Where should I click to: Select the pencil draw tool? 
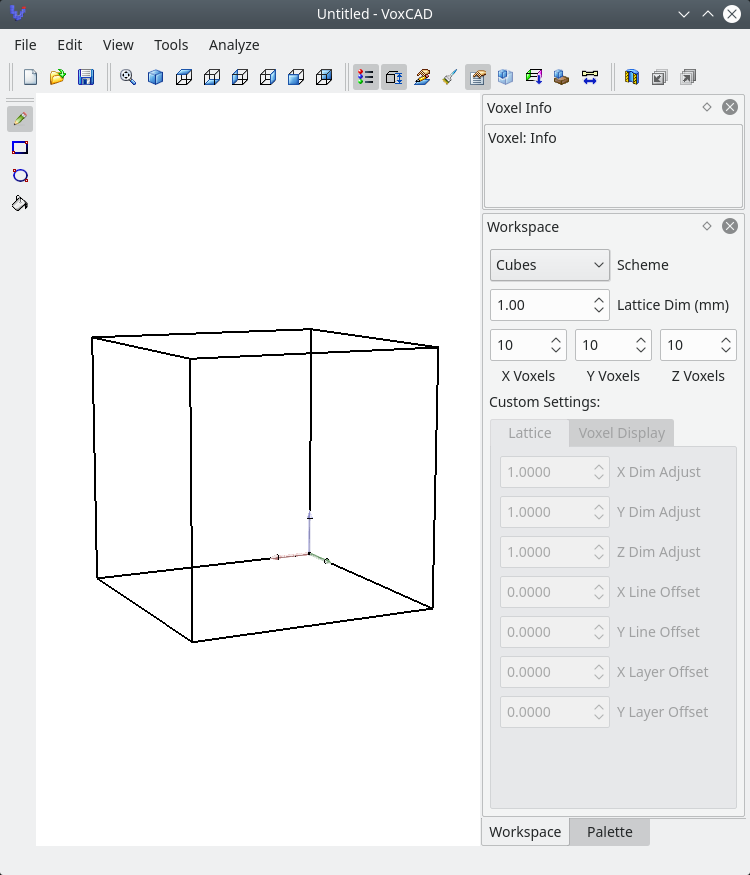(20, 119)
